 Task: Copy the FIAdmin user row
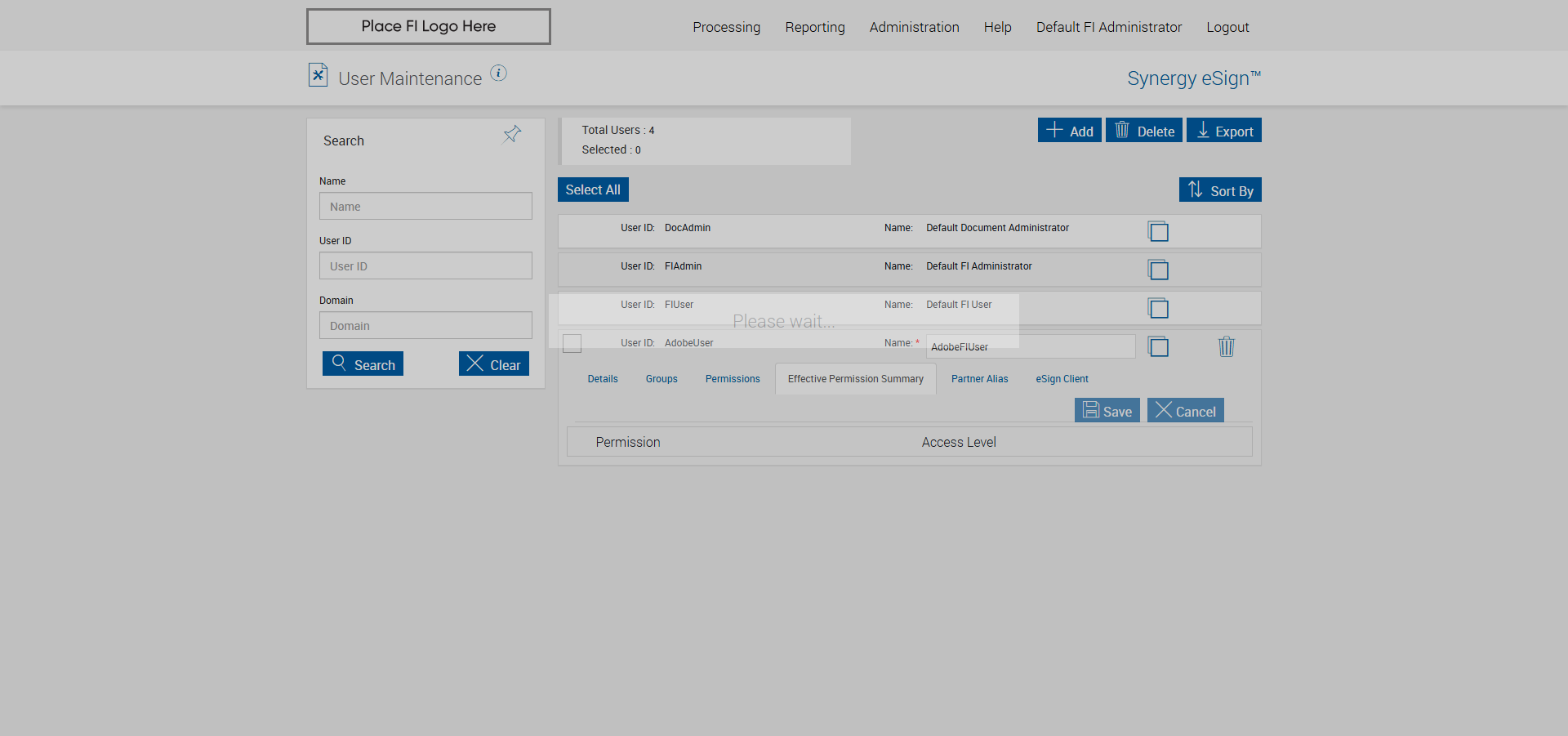coord(1158,270)
